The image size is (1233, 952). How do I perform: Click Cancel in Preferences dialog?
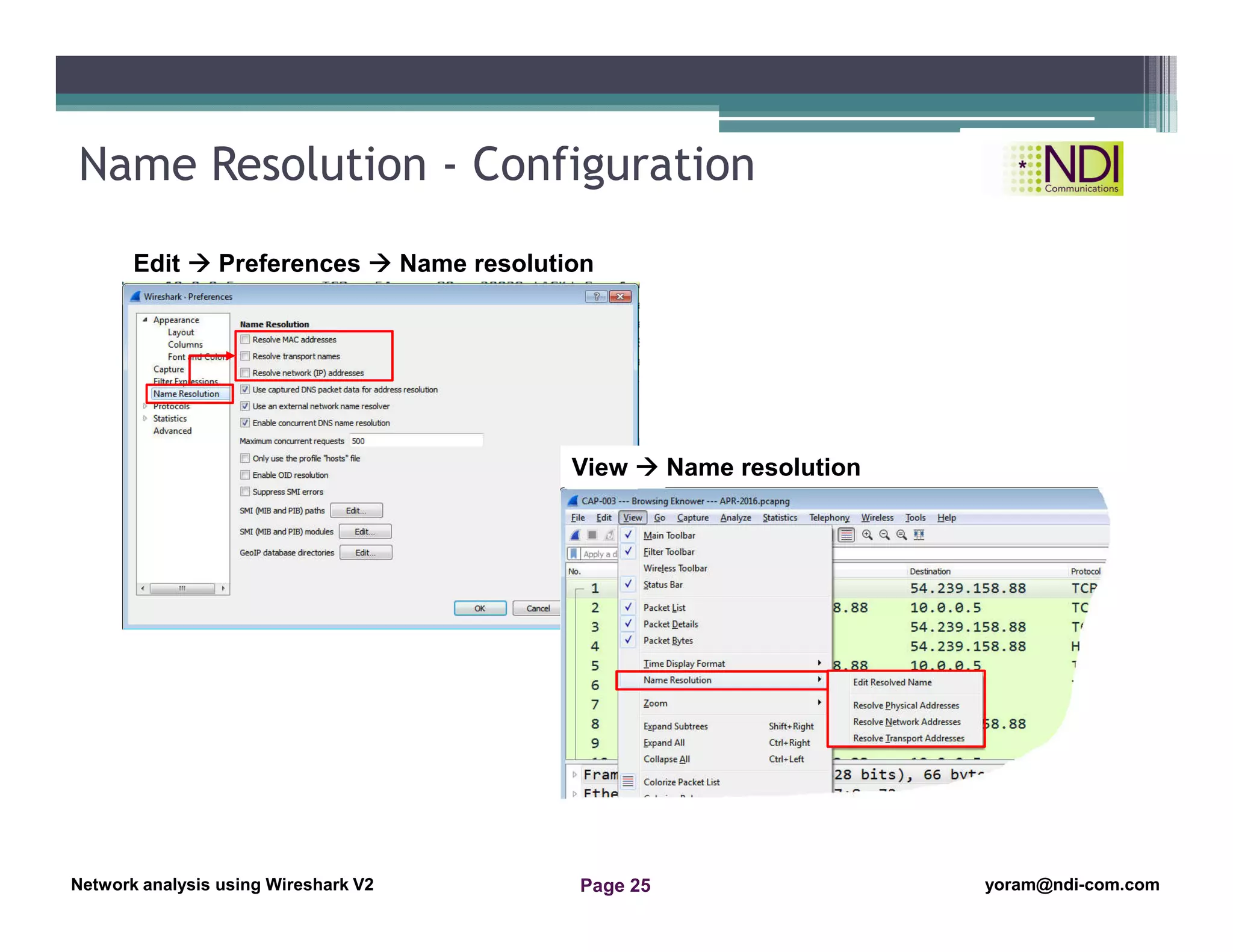point(538,608)
